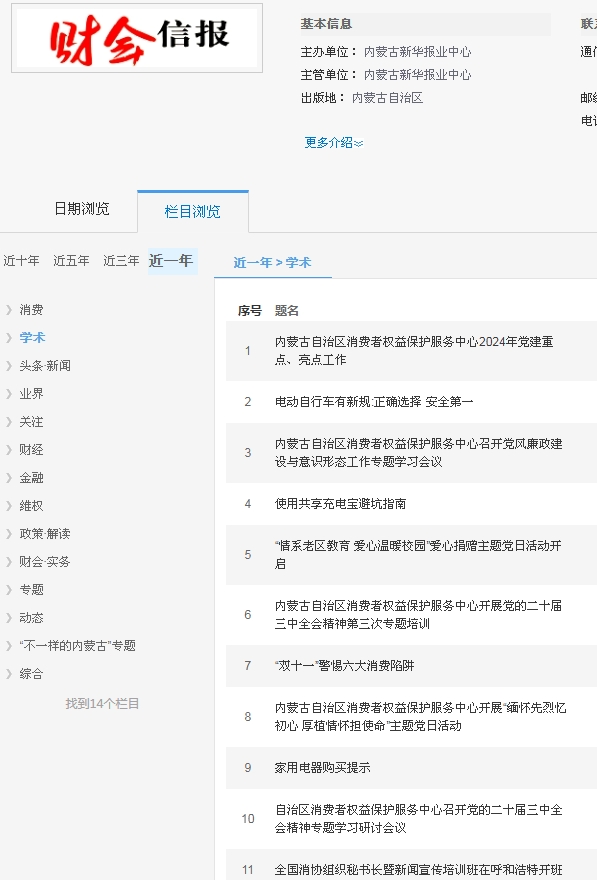The image size is (597, 880).
Task: Click the 基本信息 section header
Action: [326, 24]
